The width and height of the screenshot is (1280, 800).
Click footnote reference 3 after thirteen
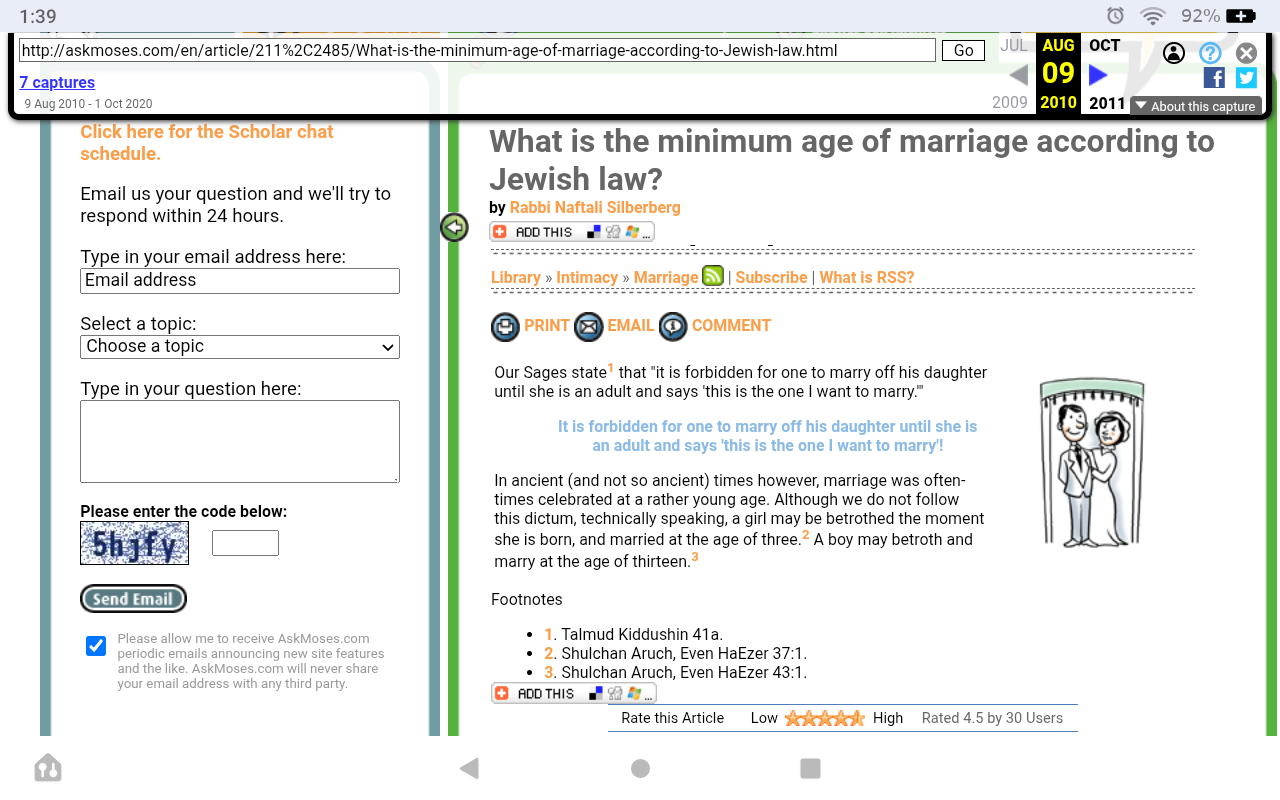coord(695,557)
